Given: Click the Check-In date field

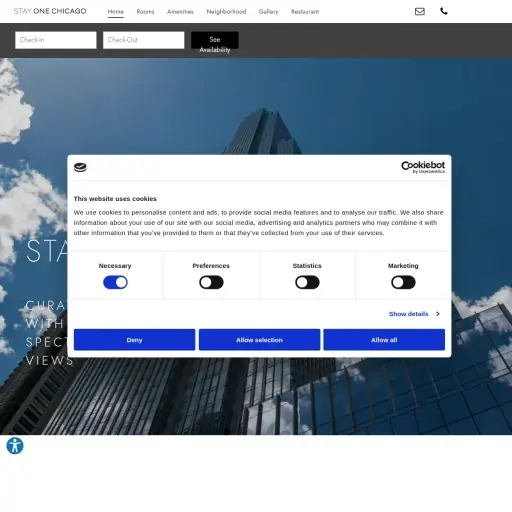Looking at the screenshot, I should (x=56, y=40).
